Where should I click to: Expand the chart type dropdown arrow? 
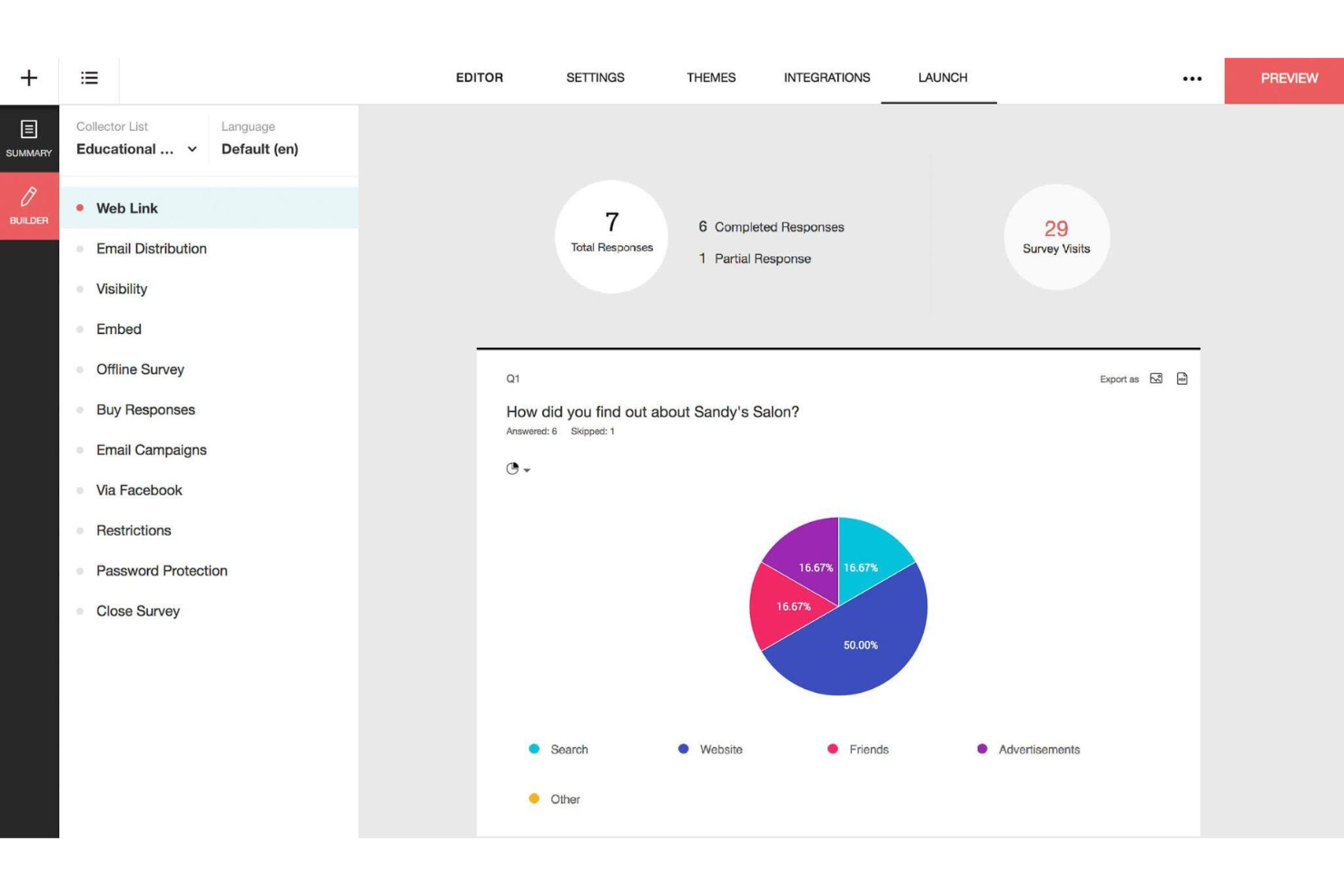point(526,470)
